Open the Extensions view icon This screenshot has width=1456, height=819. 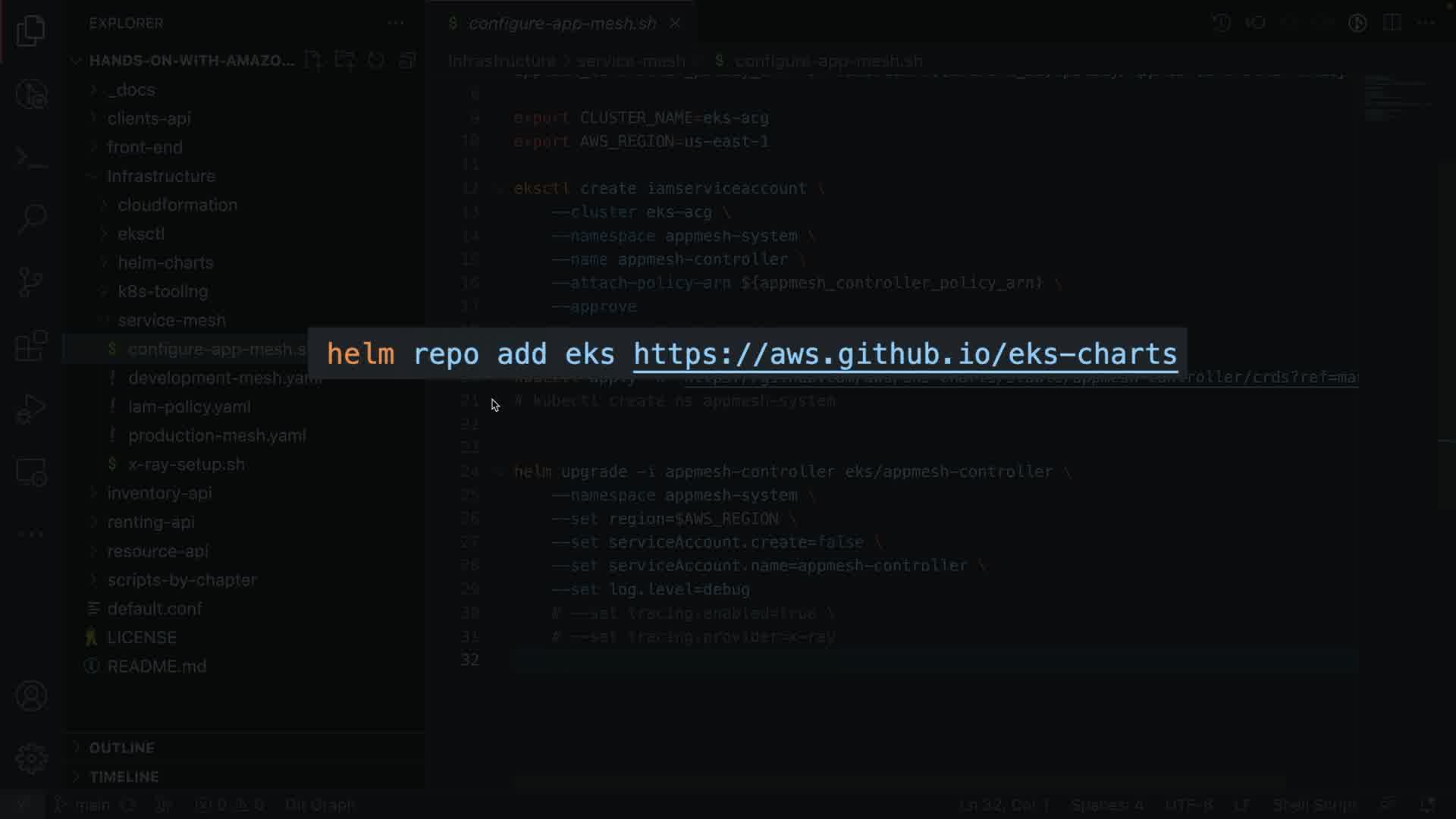pyautogui.click(x=31, y=346)
